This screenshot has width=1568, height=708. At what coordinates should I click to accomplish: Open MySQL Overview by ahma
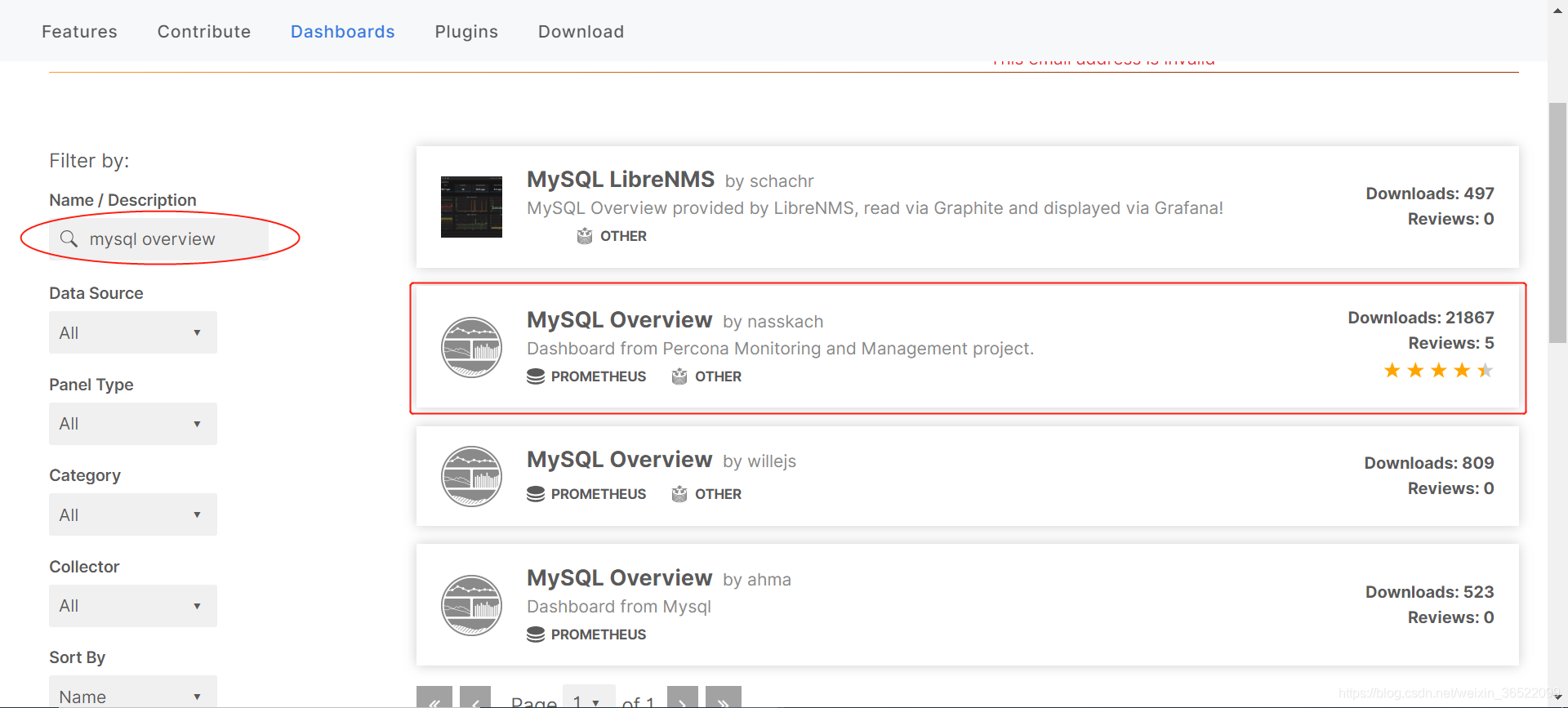620,577
